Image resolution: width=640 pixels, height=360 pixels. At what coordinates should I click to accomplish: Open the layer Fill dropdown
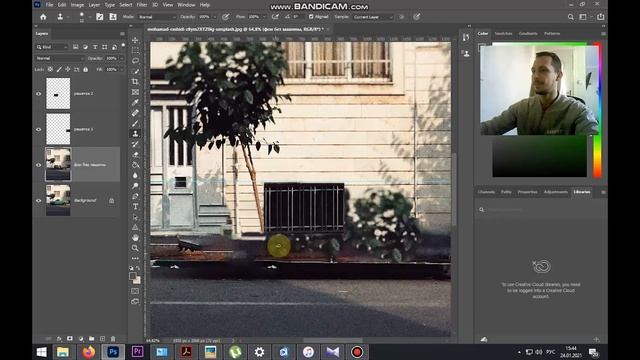121,69
